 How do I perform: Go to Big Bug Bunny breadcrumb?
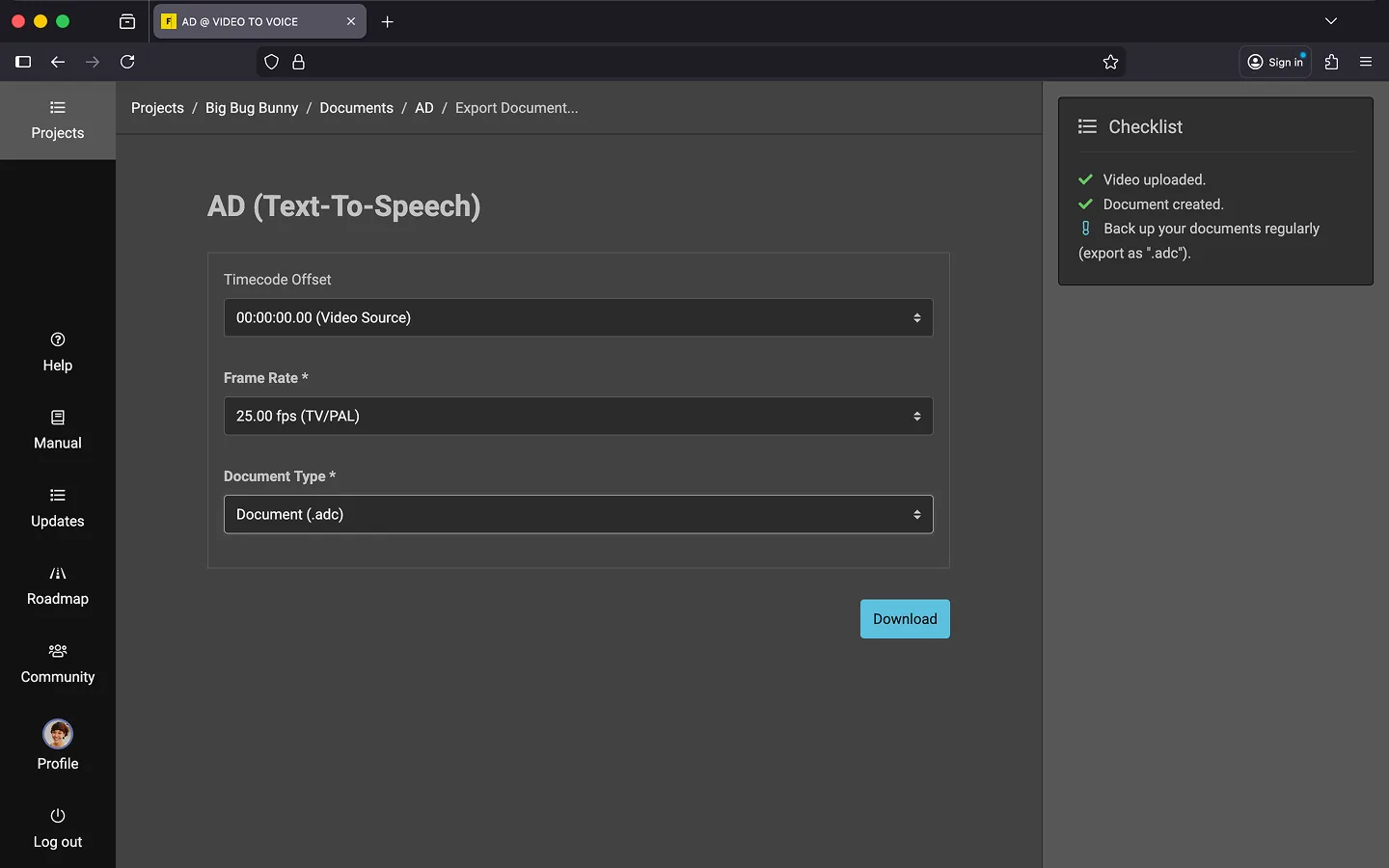[x=252, y=108]
